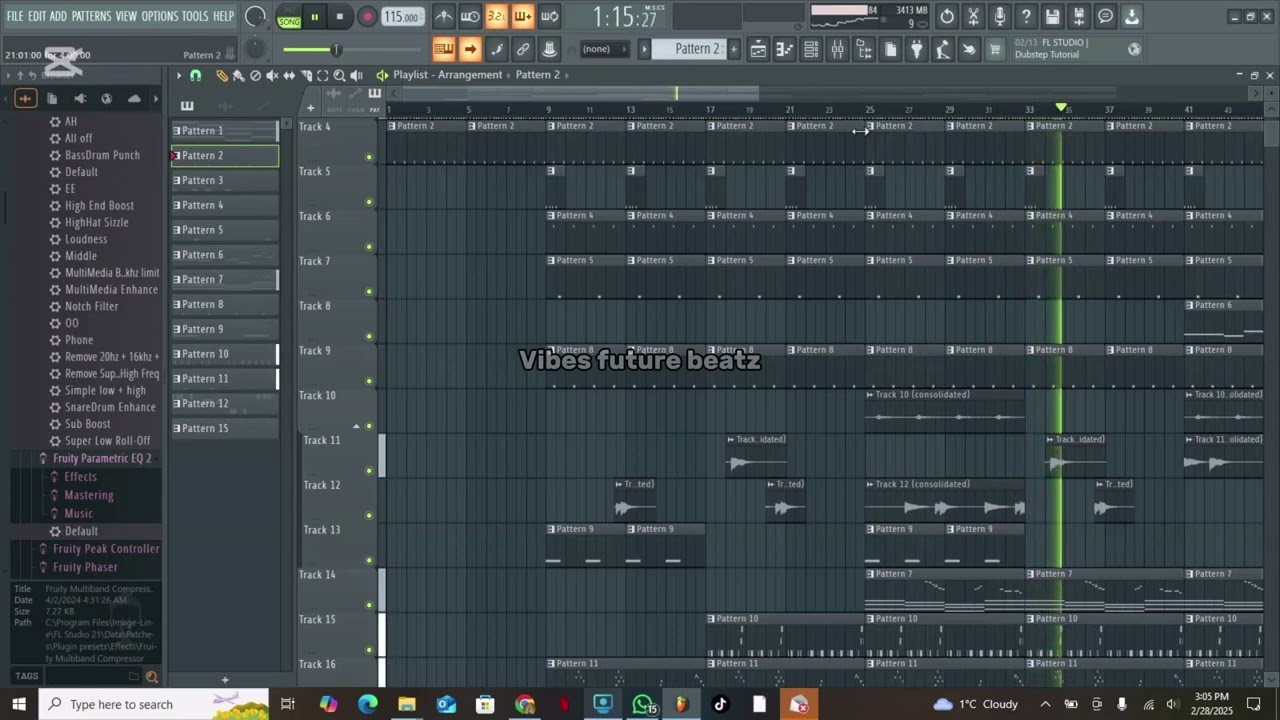Viewport: 1280px width, 720px height.
Task: Click the 115.000 tempo field
Action: point(401,17)
